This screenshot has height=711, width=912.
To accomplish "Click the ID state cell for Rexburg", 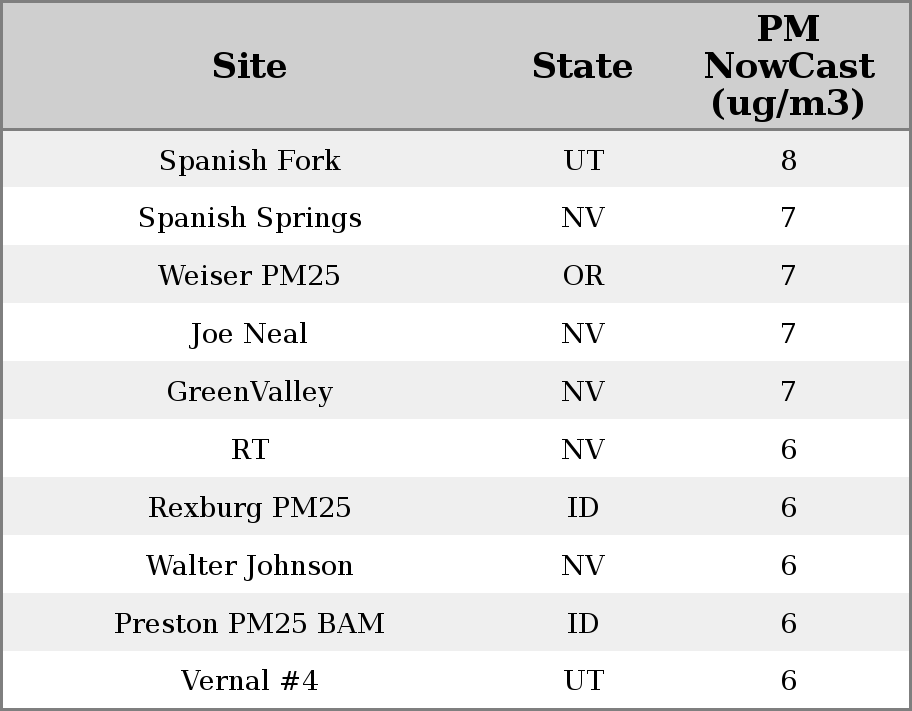I will click(583, 508).
